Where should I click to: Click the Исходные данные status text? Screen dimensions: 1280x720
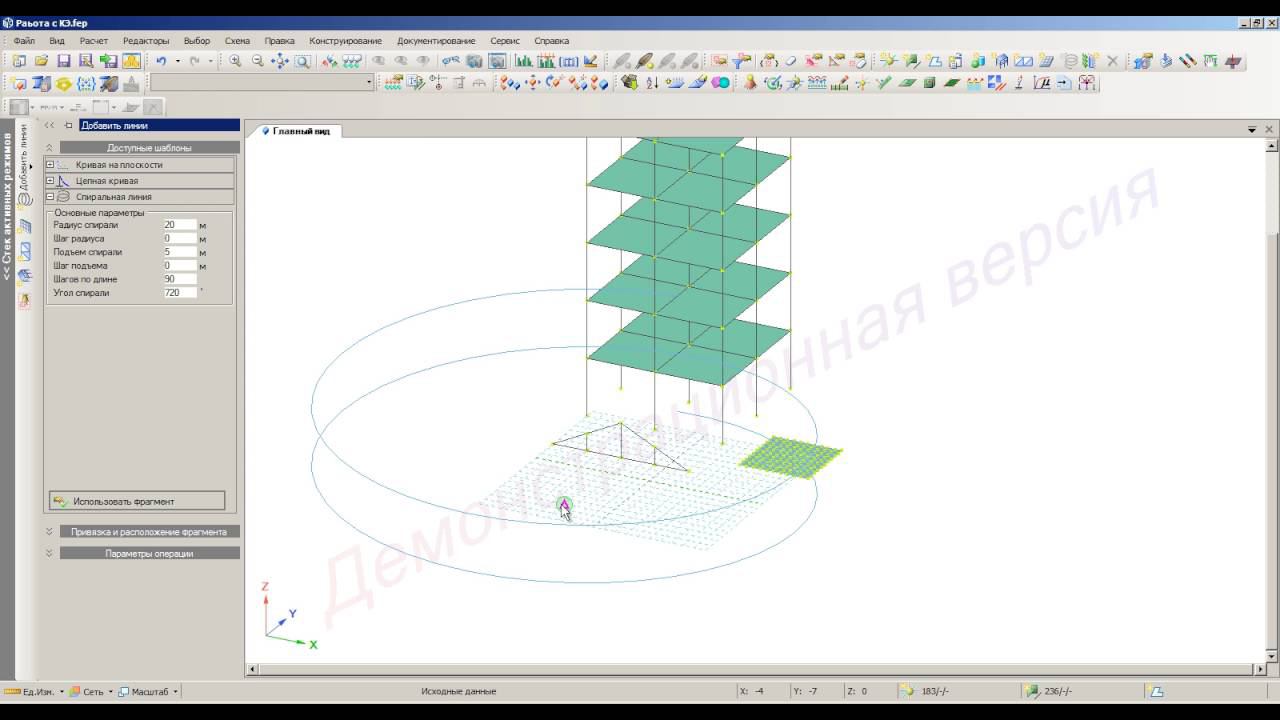click(458, 691)
